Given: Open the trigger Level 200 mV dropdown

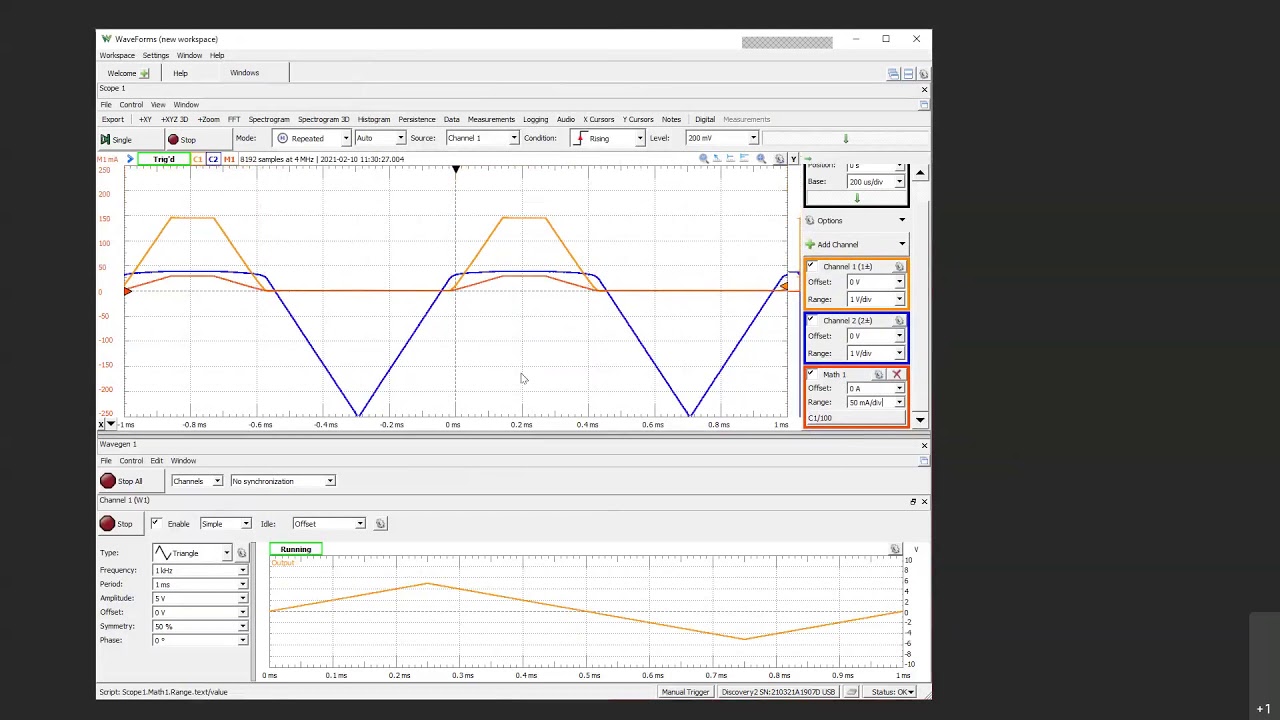Looking at the screenshot, I should coord(753,138).
